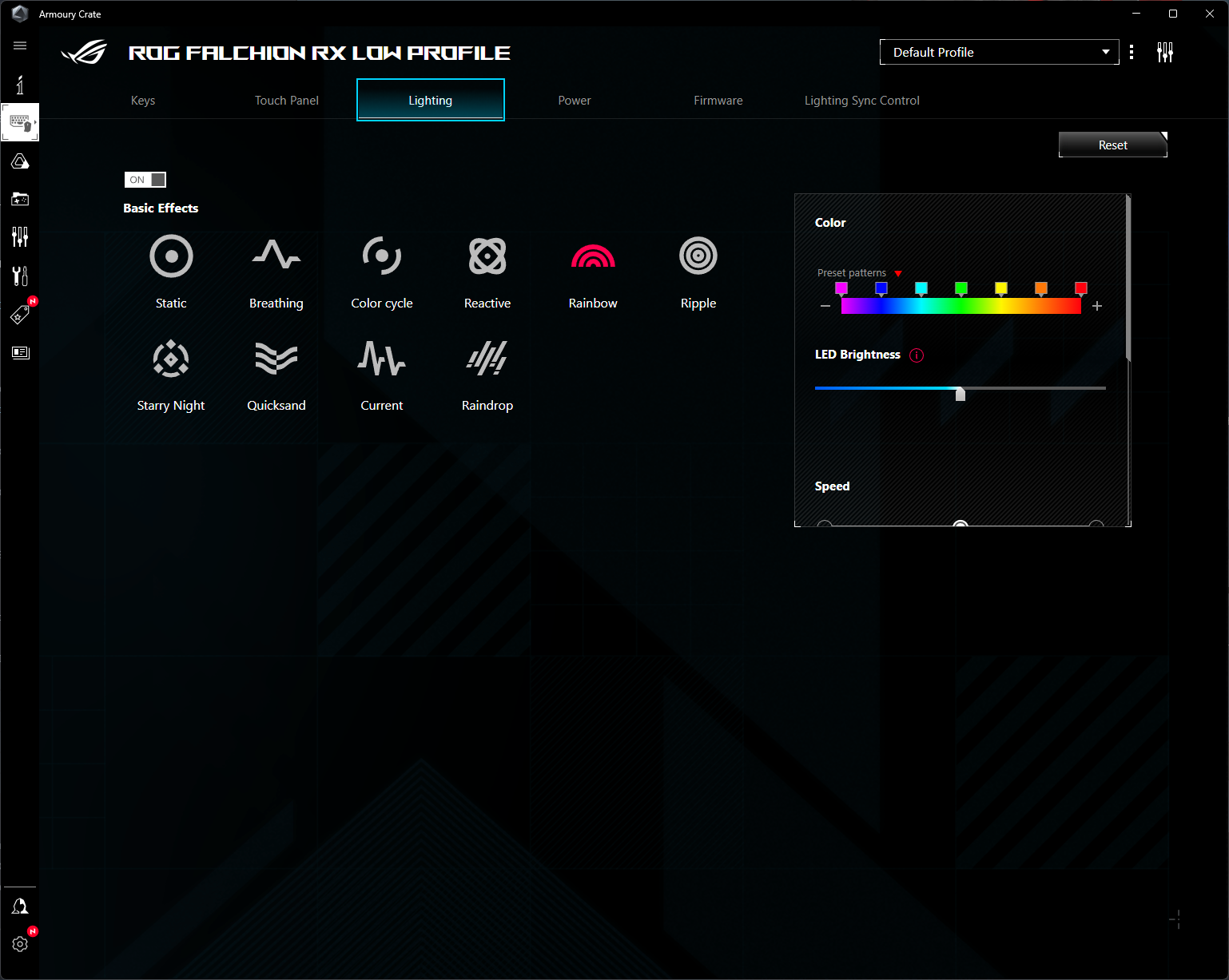Image resolution: width=1229 pixels, height=980 pixels.
Task: Click the color panel vertical scrollbar
Action: pos(1128,278)
